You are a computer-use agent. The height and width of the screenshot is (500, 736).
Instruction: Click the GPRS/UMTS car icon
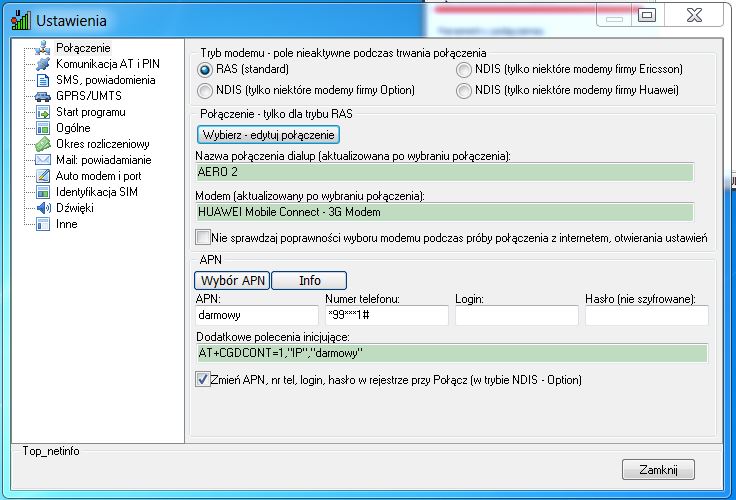[43, 96]
